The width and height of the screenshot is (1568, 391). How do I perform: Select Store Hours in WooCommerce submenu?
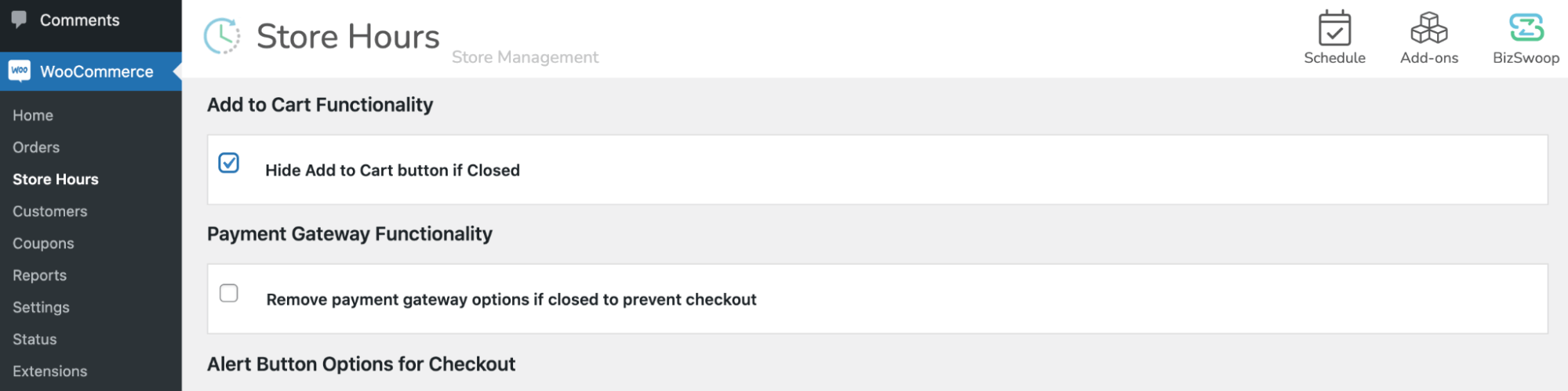(56, 179)
